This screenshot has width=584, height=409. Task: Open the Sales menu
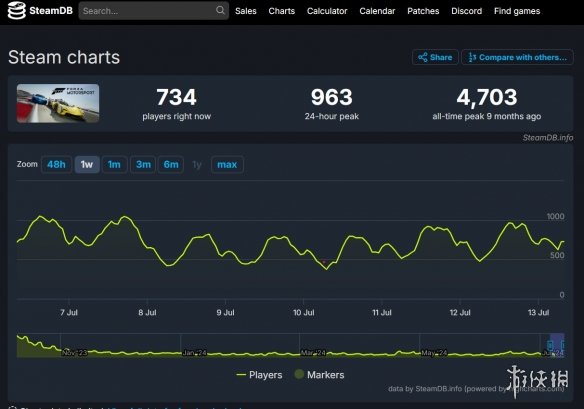(x=246, y=11)
